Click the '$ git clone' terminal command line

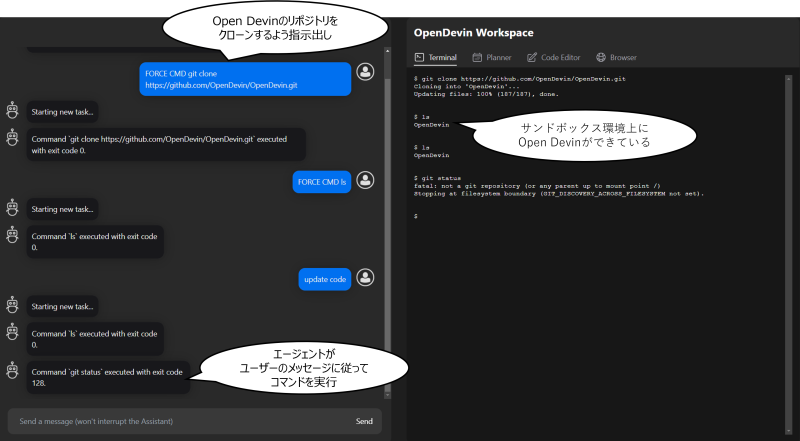519,79
